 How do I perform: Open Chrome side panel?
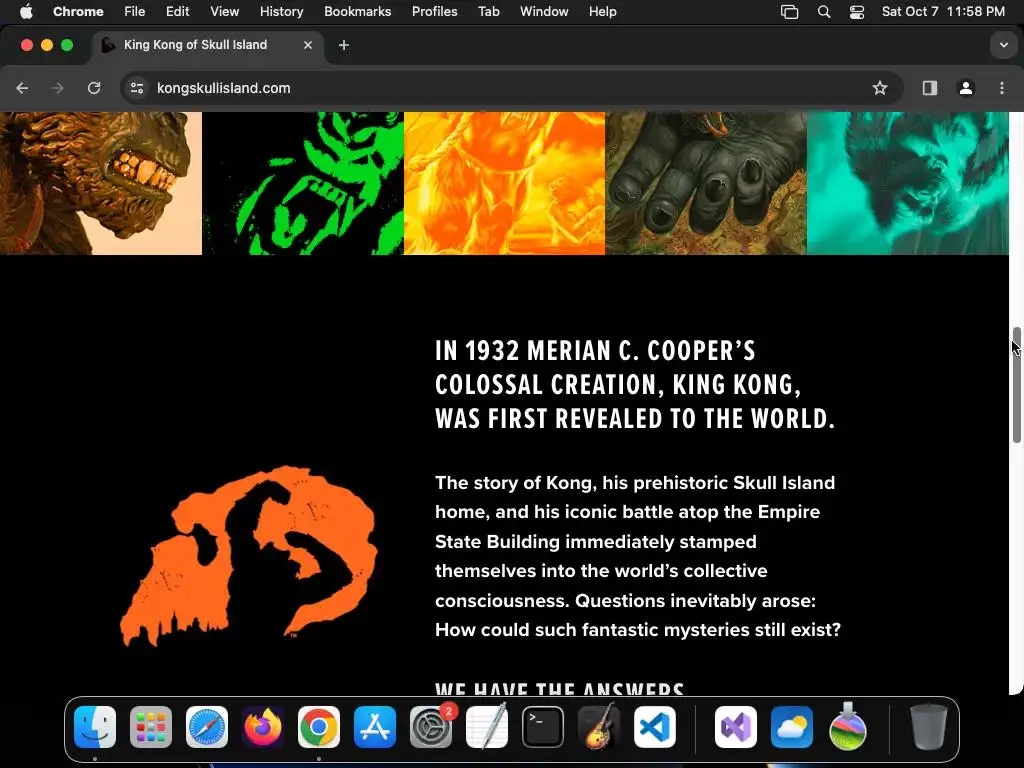click(x=929, y=88)
